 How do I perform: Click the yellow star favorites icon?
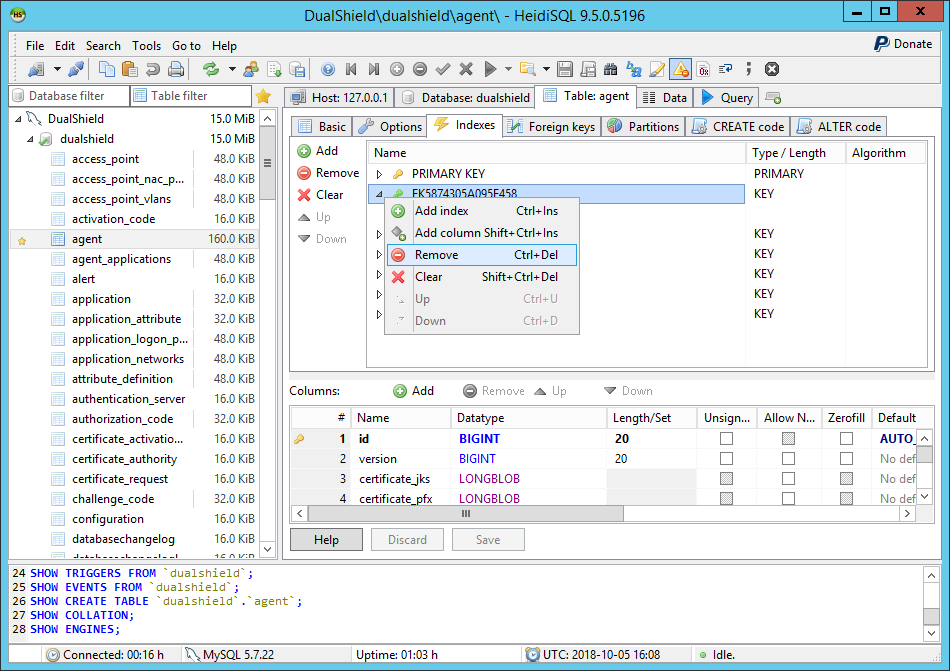tap(263, 96)
